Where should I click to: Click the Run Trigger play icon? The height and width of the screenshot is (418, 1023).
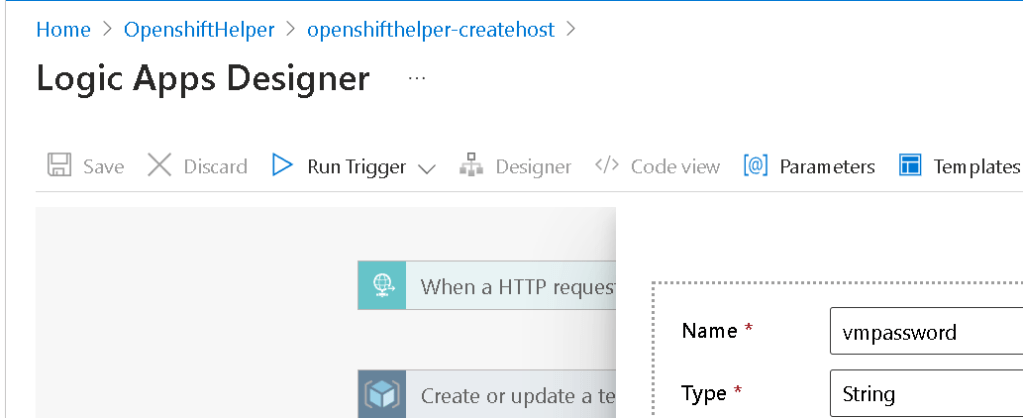282,166
